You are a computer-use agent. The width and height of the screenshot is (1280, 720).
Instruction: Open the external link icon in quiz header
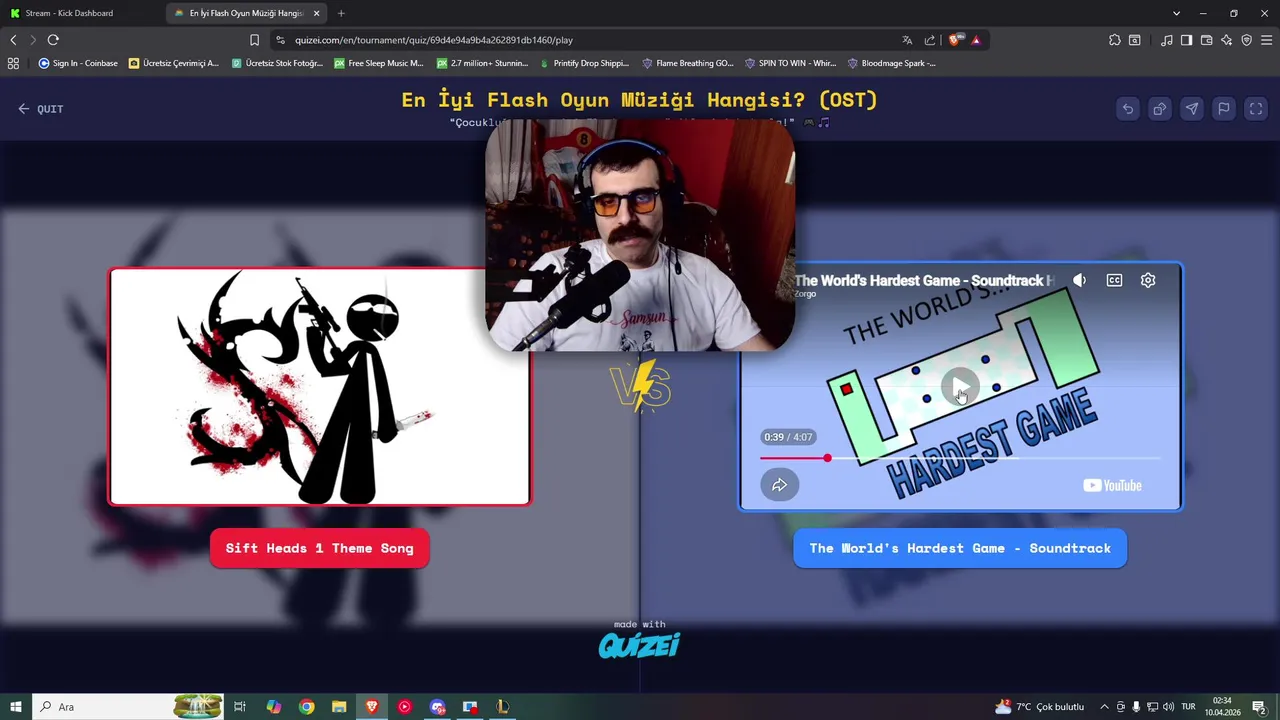1160,109
